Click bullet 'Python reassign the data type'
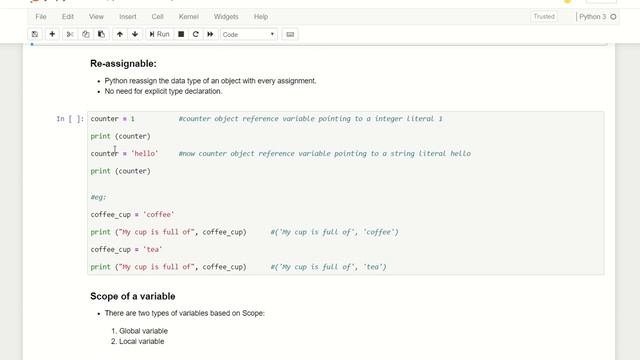Viewport: 640px width, 360px height. [210, 81]
